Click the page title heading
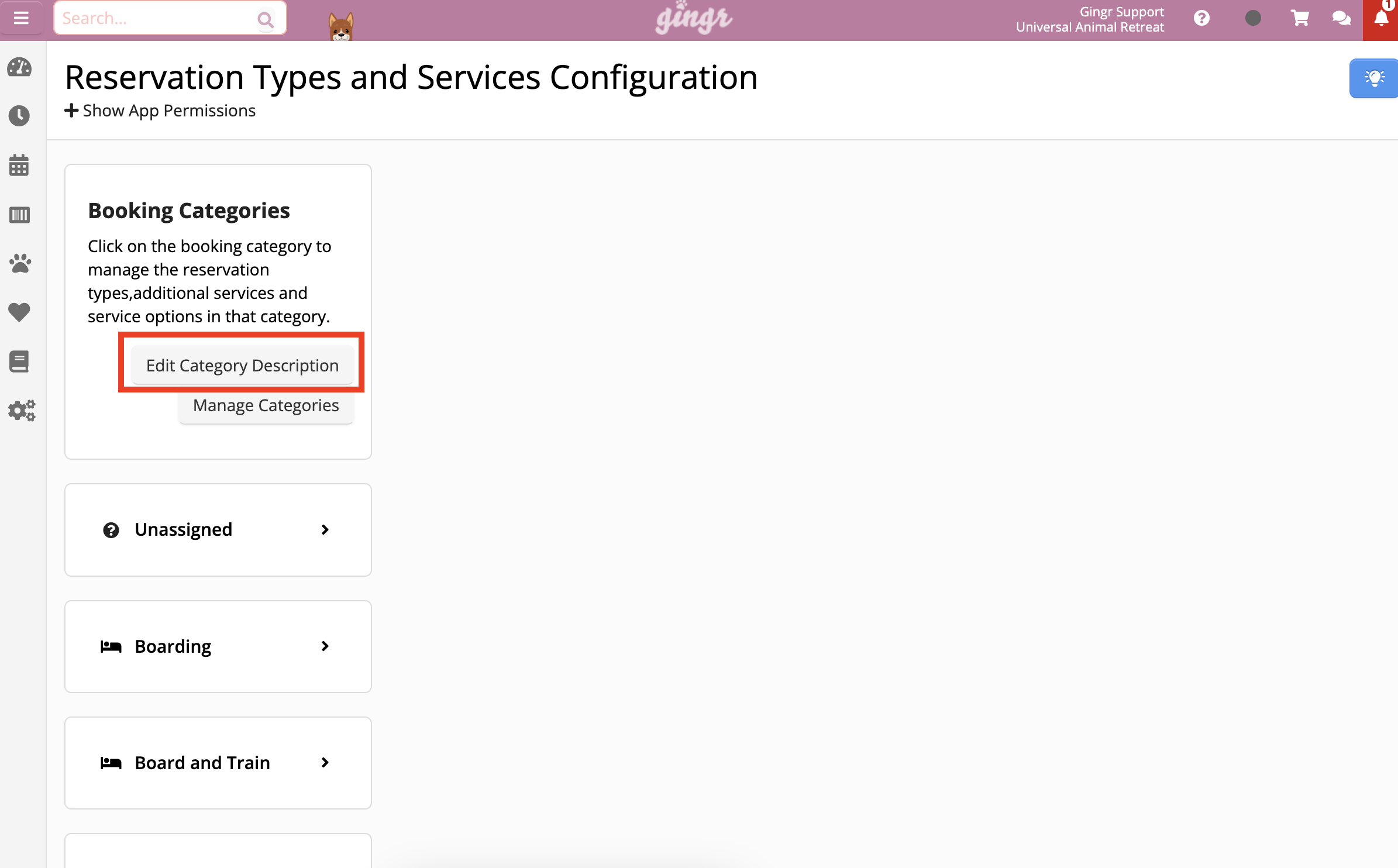1398x868 pixels. pyautogui.click(x=411, y=77)
